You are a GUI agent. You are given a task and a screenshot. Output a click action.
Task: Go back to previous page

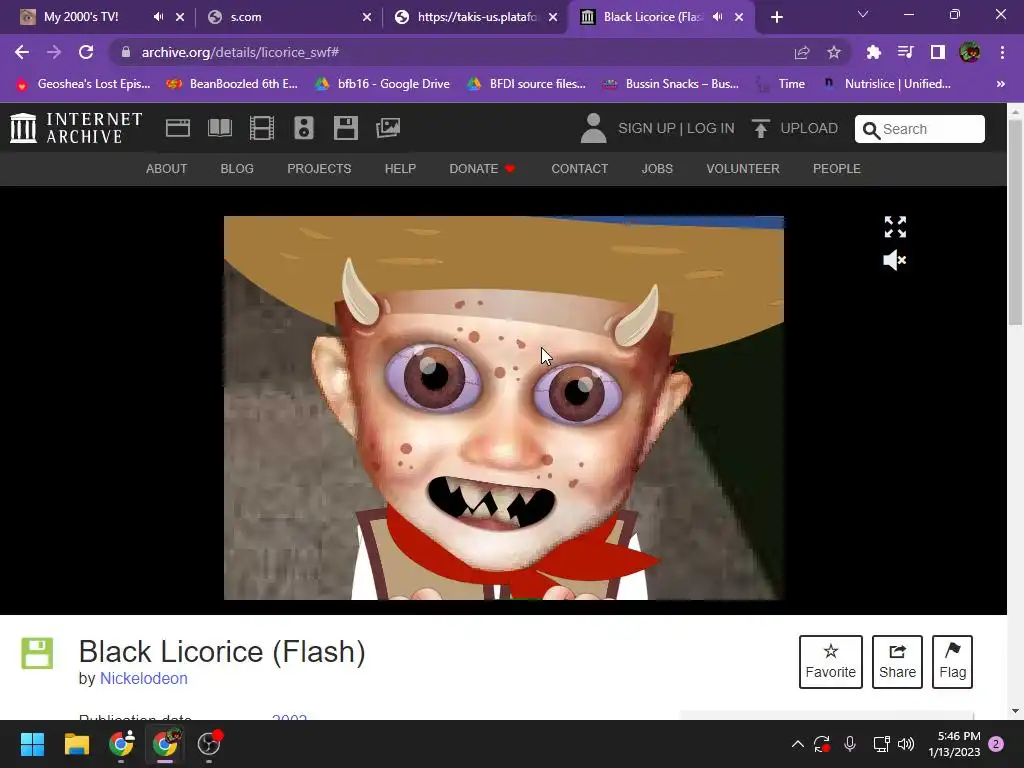point(22,52)
